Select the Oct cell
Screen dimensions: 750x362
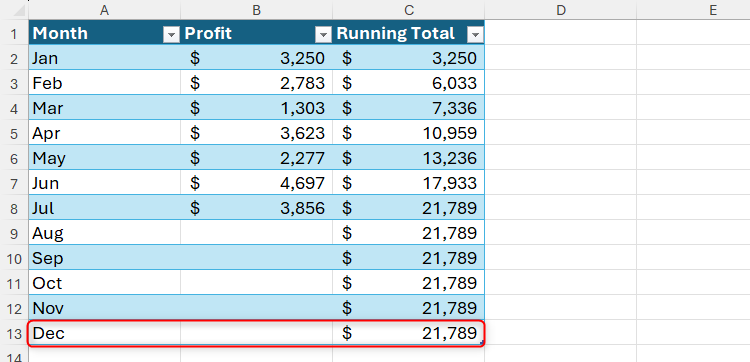(x=104, y=283)
